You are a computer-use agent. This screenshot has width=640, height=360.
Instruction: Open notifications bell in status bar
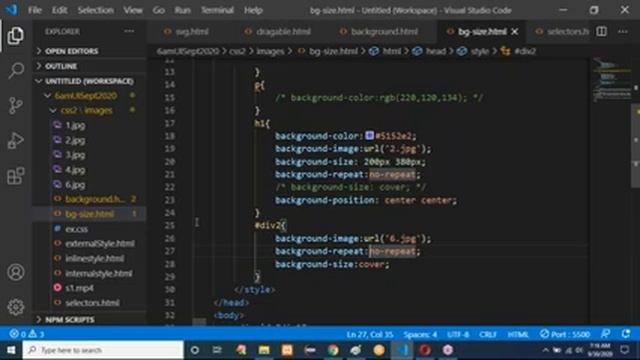[x=625, y=334]
